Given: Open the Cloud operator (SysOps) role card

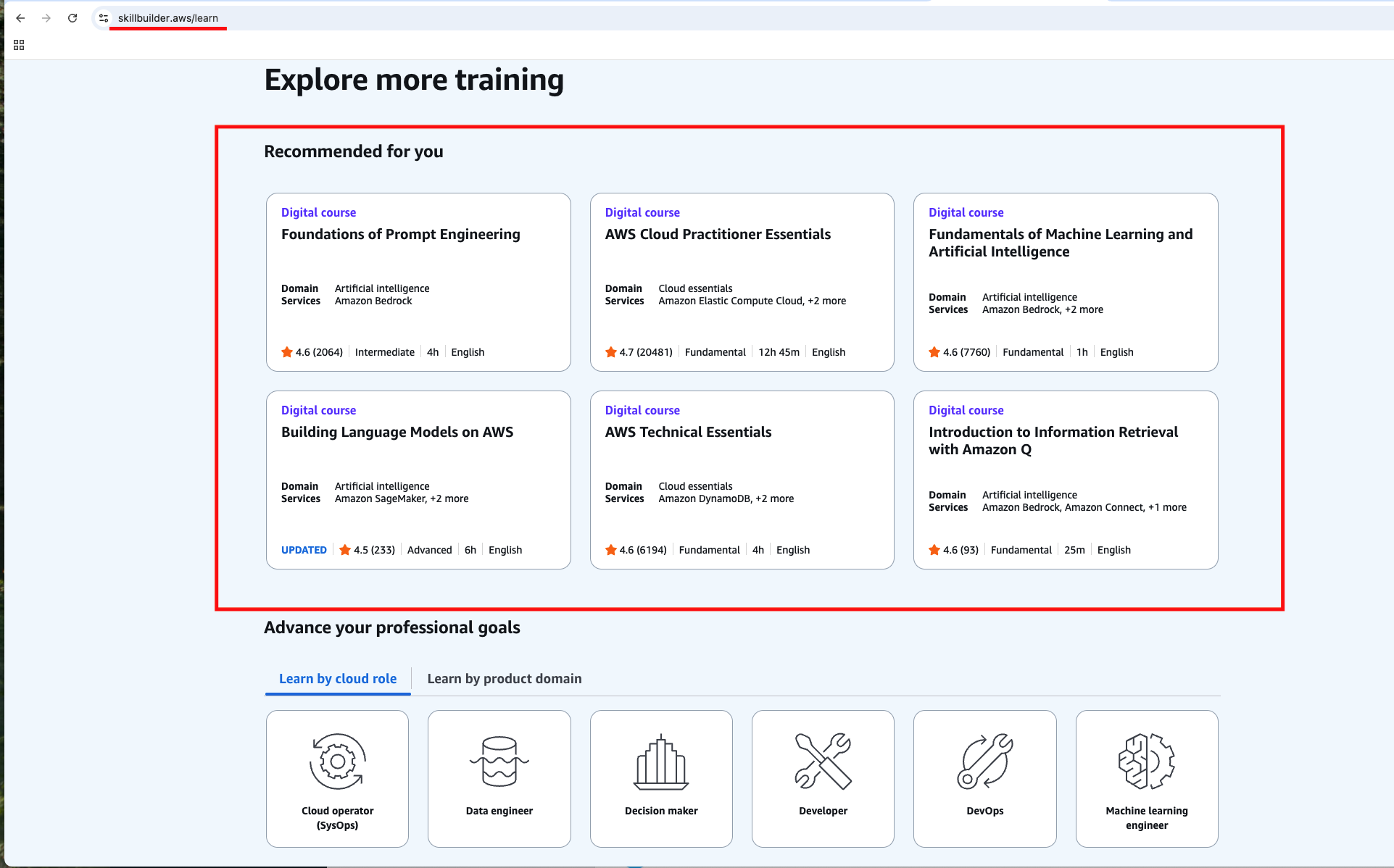Looking at the screenshot, I should tap(337, 778).
